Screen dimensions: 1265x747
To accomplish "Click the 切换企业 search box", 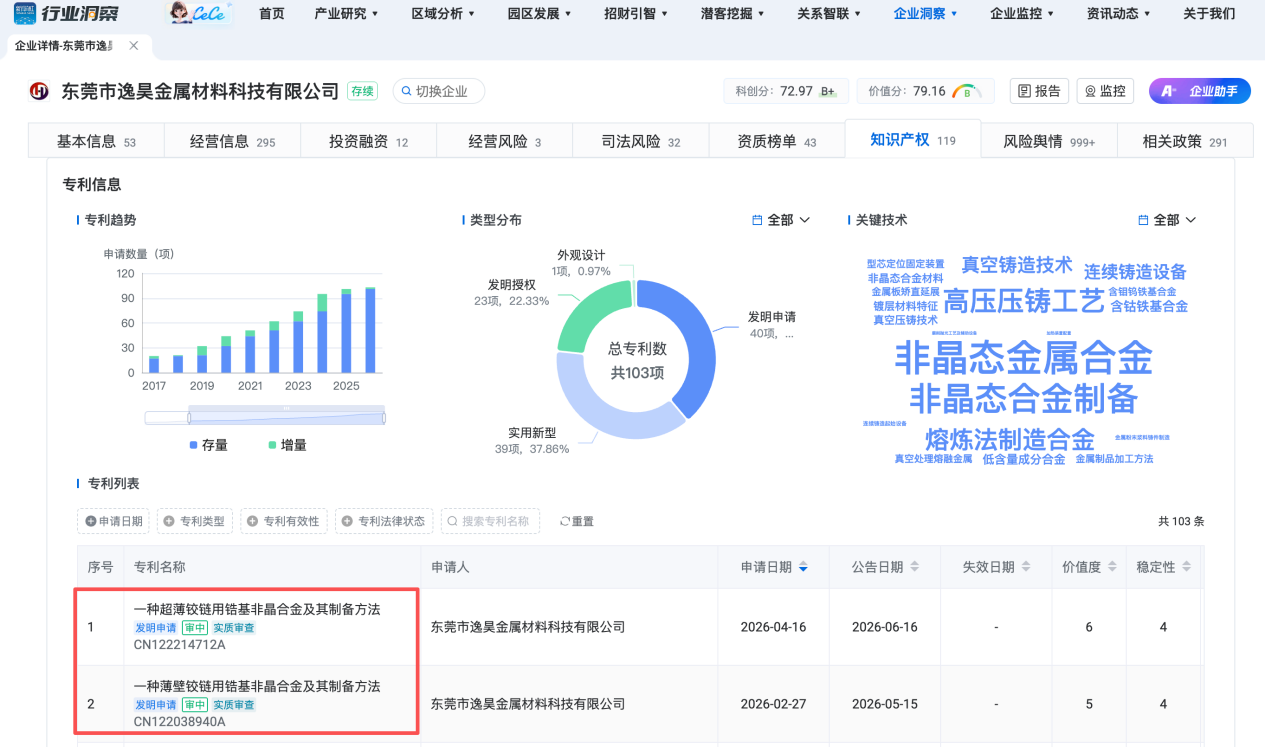I will 439,91.
